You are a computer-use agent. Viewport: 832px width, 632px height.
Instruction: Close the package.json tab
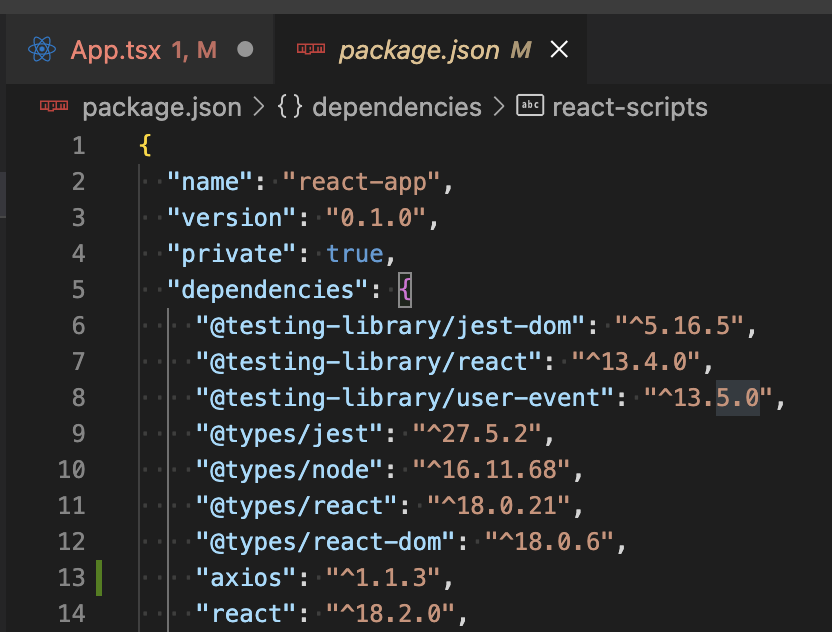pyautogui.click(x=559, y=49)
